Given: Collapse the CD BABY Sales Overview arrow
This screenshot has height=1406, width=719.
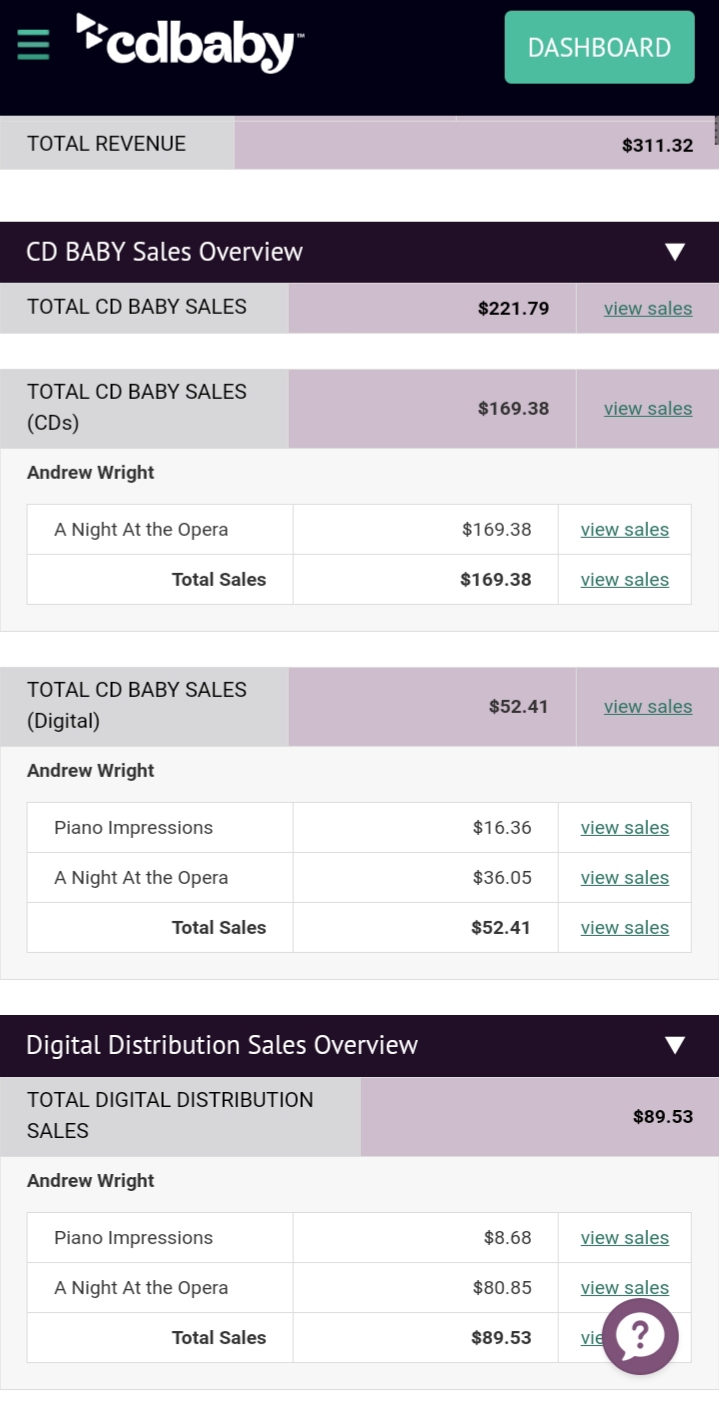Looking at the screenshot, I should point(675,252).
